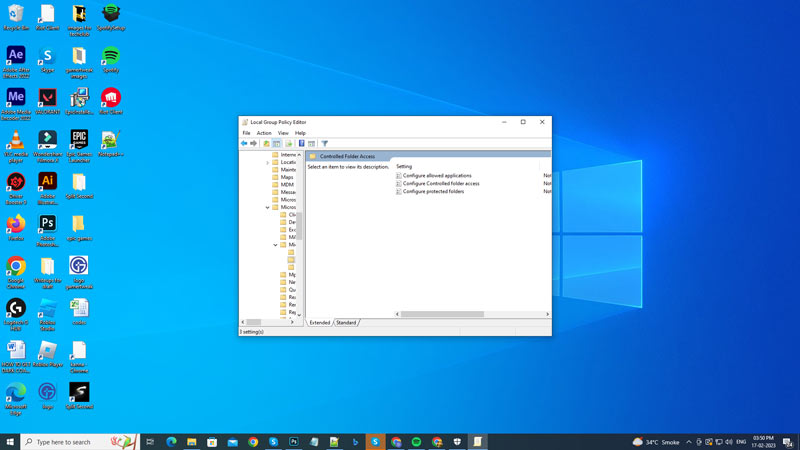
Task: Select the Adobe Media Encoder desktop icon
Action: tap(16, 104)
